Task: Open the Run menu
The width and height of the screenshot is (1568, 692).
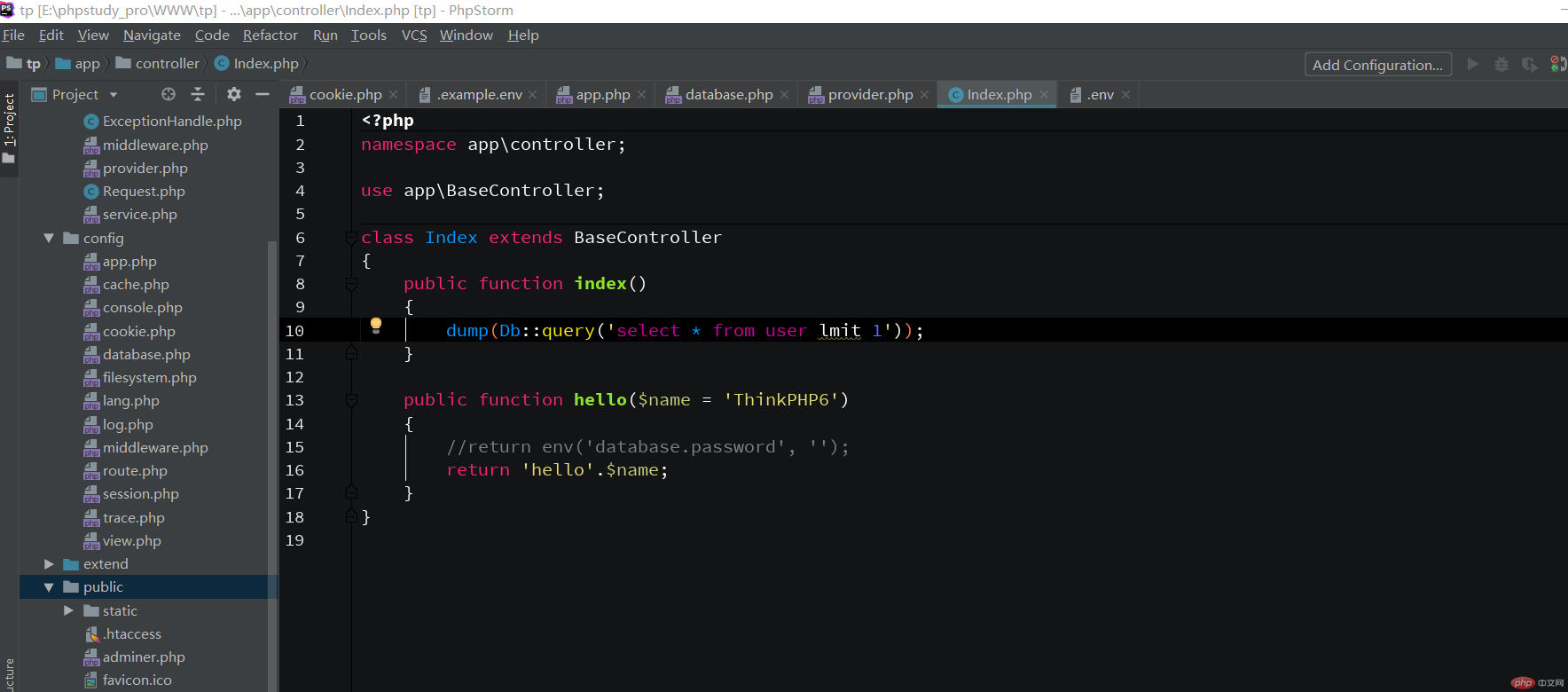Action: [x=325, y=35]
